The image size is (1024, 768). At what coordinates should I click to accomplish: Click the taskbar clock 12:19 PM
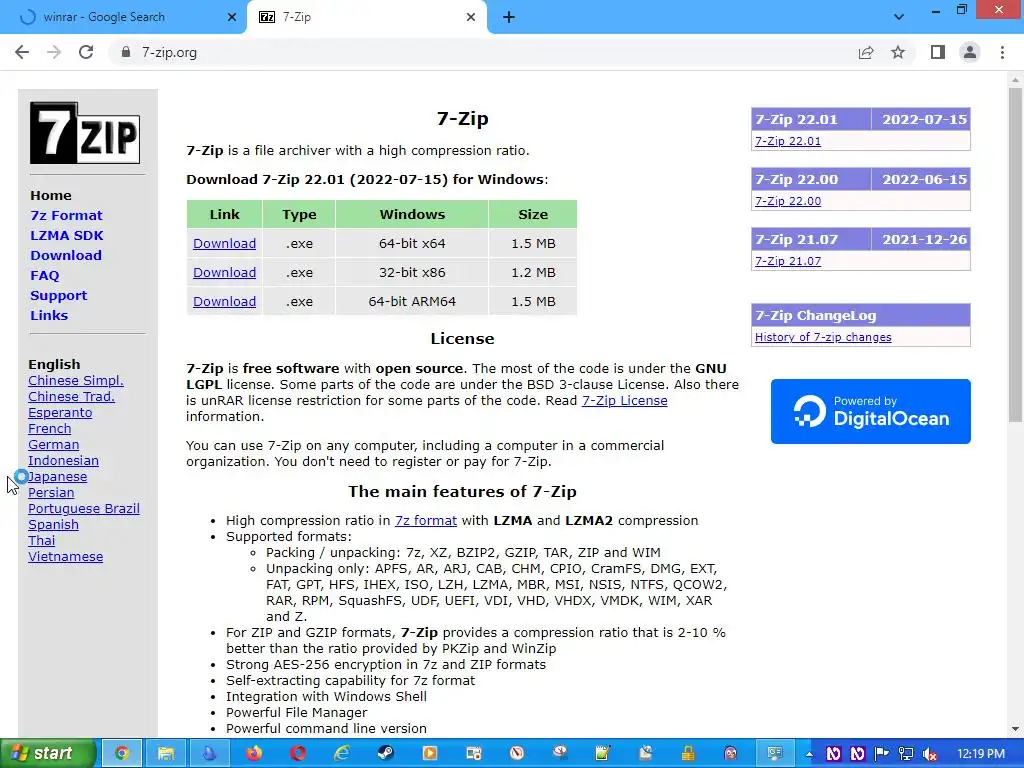[x=980, y=754]
